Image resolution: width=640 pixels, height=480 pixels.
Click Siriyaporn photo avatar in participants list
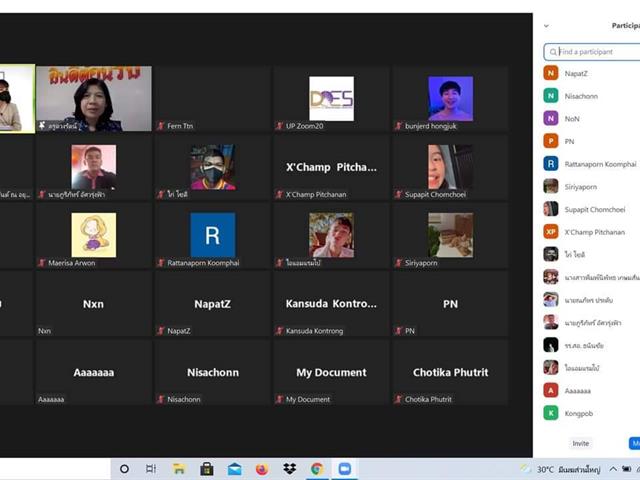point(551,186)
